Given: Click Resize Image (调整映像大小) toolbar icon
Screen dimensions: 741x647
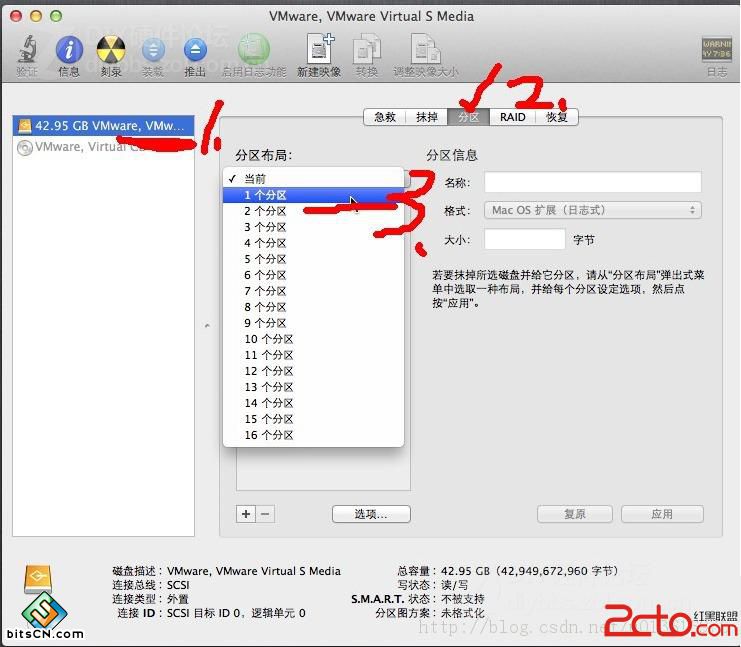Looking at the screenshot, I should (x=425, y=48).
